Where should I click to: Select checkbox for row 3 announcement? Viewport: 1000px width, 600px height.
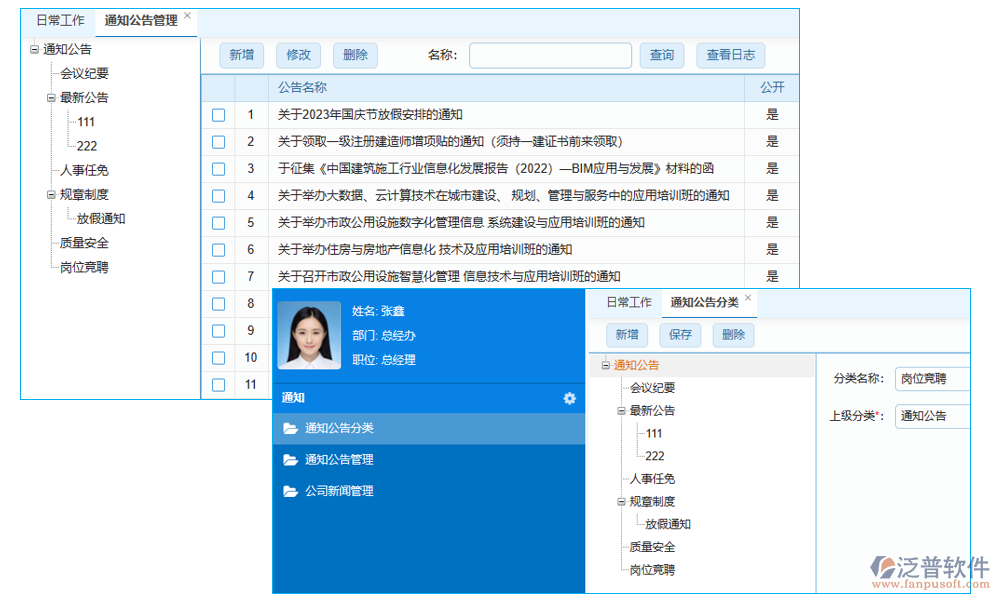pos(218,169)
